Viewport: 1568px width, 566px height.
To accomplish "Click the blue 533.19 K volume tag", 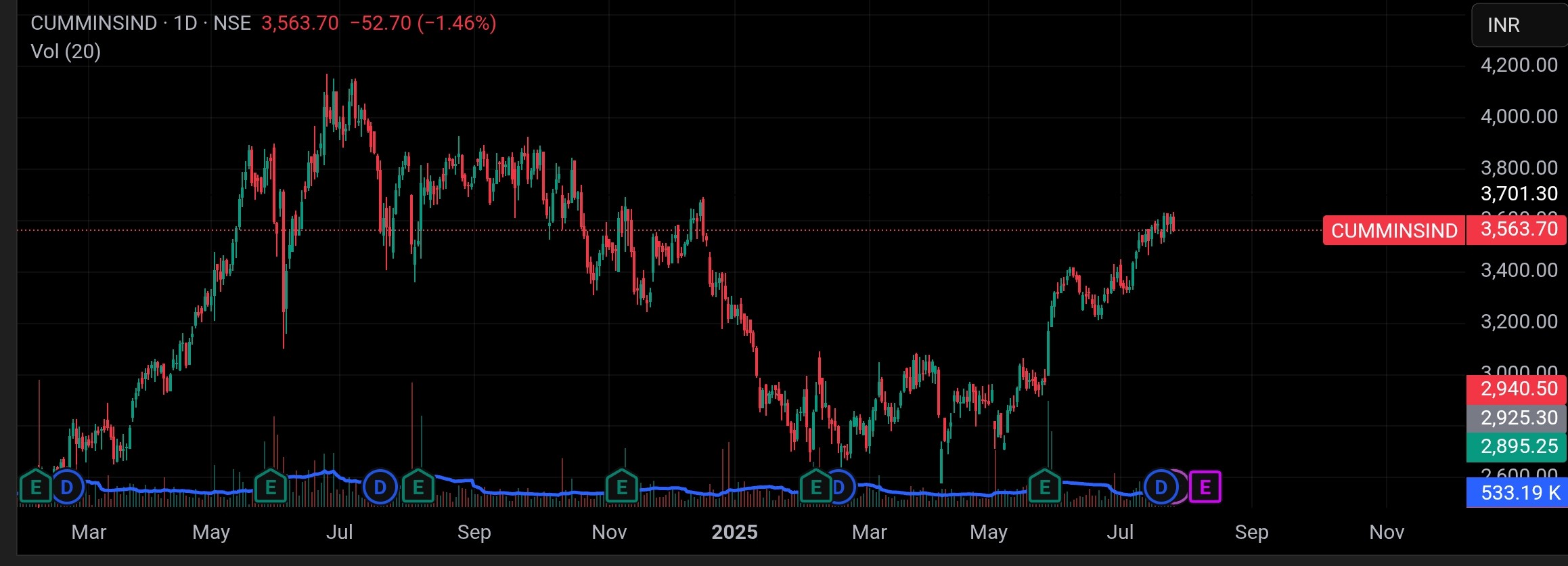I will click(1517, 493).
